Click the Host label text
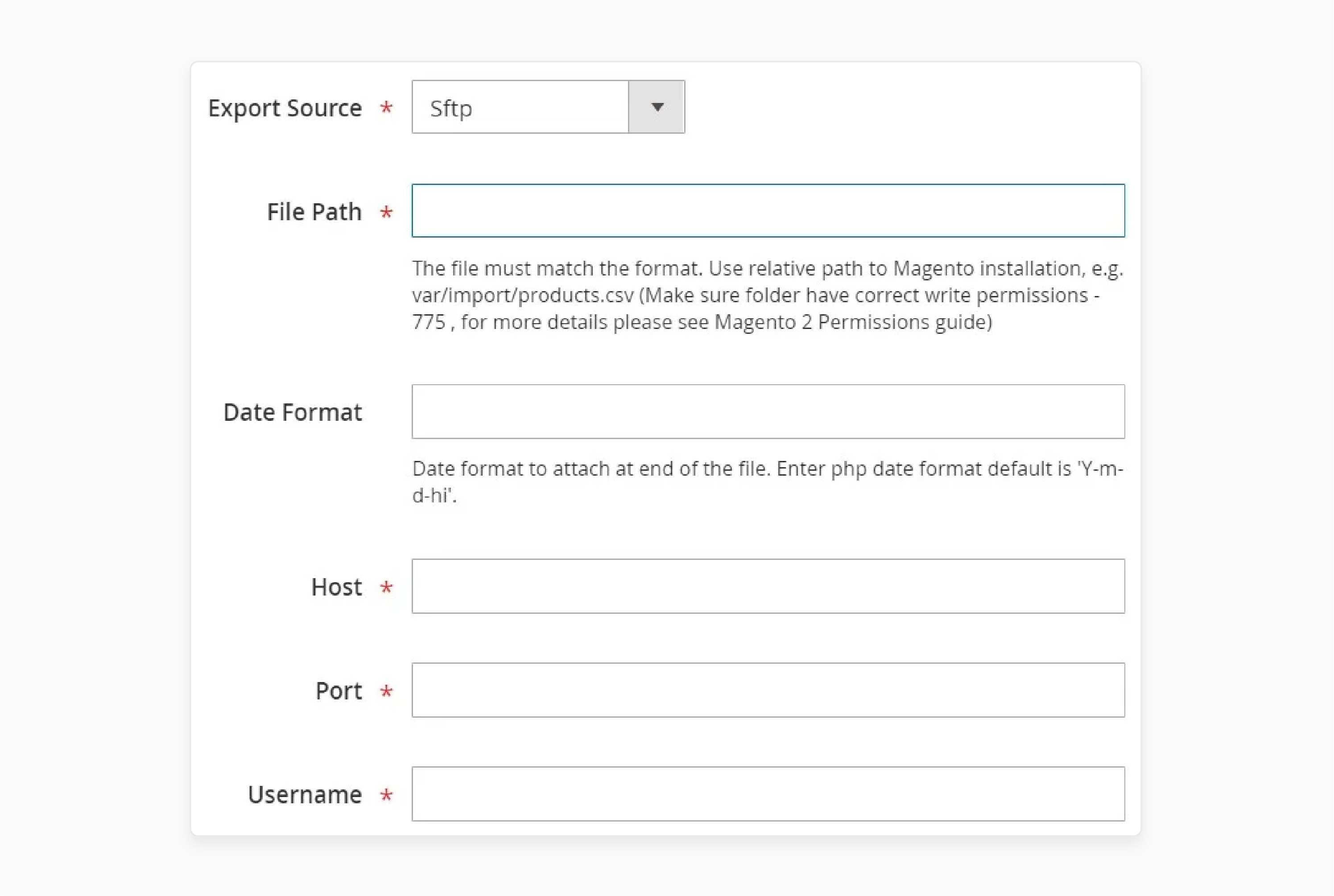The height and width of the screenshot is (896, 1334). 337,588
